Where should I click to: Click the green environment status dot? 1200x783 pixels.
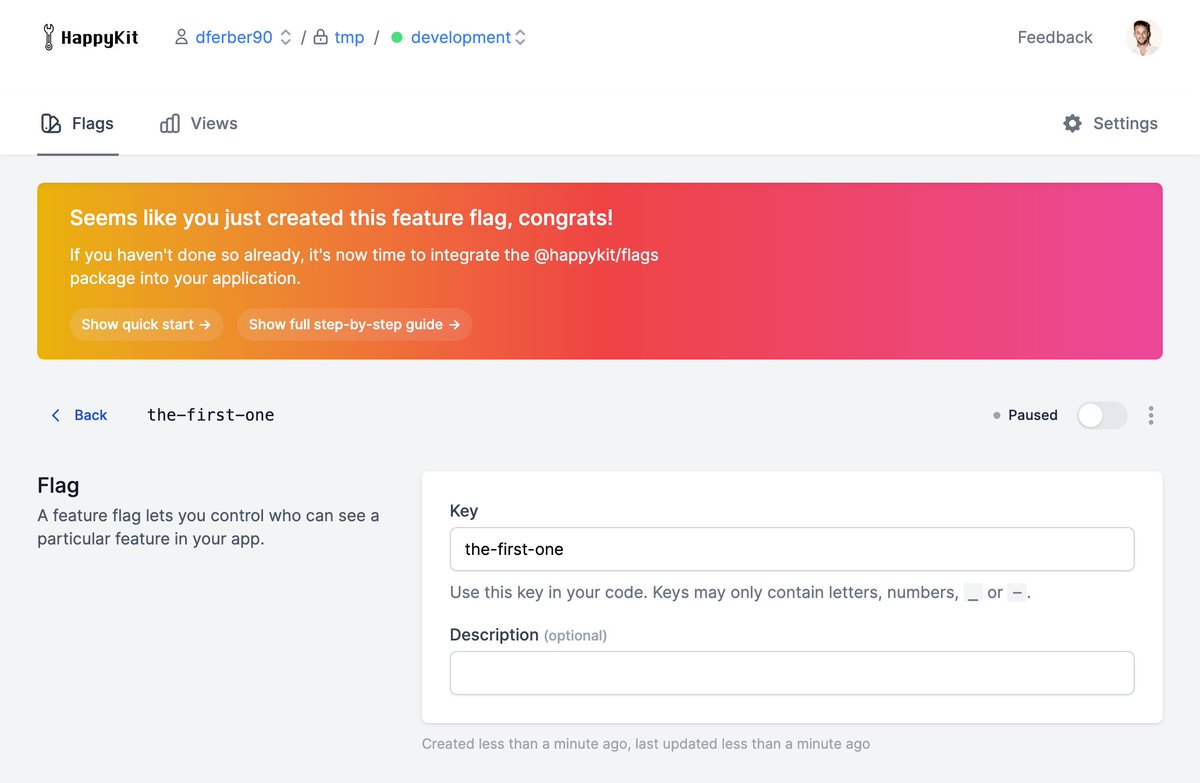[397, 38]
